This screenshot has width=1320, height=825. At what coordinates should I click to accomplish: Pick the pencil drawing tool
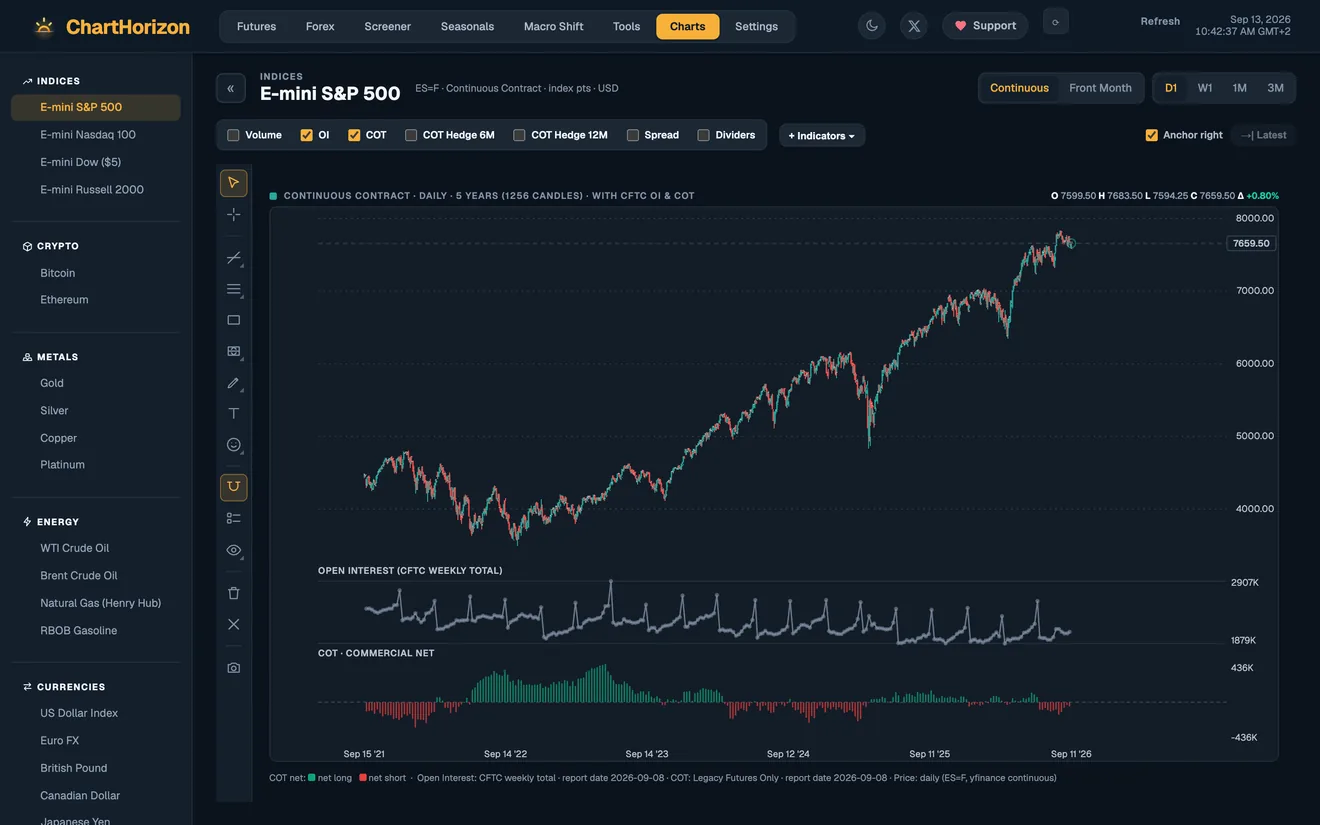tap(233, 383)
